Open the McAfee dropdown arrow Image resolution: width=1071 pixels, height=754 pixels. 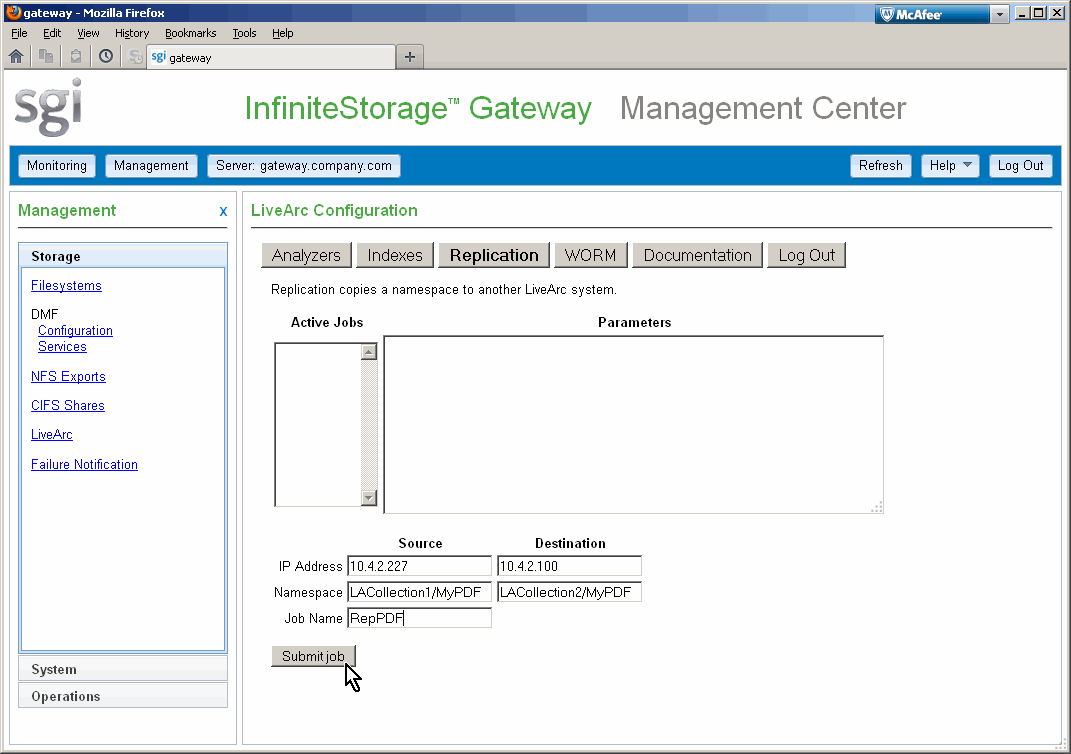click(x=1000, y=14)
